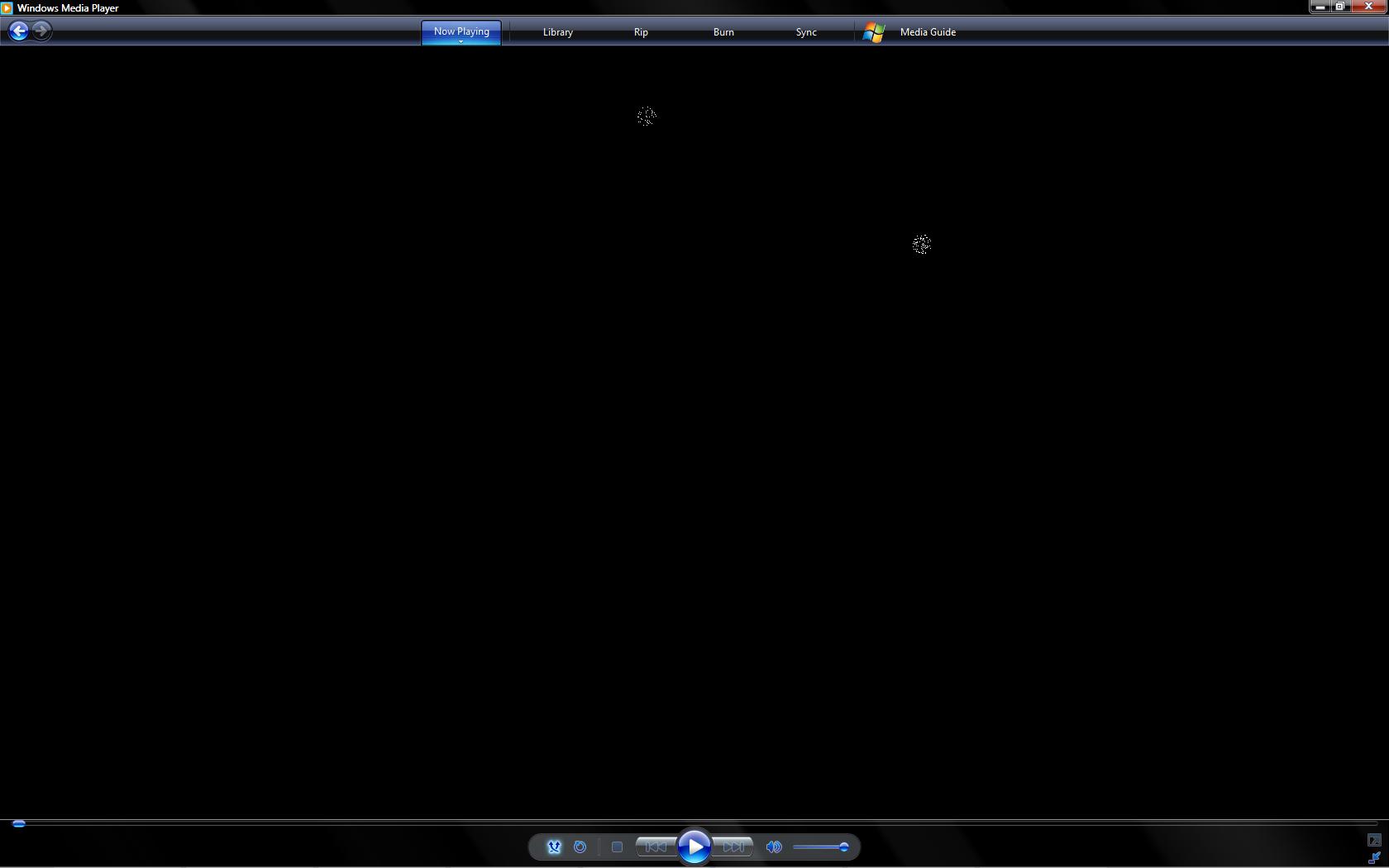The height and width of the screenshot is (868, 1389).
Task: Click the seek bar handle
Action: click(19, 823)
